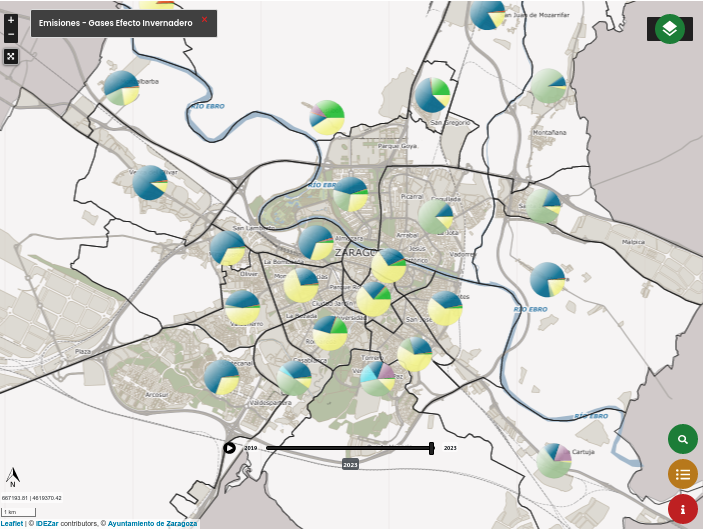Open the Ayuntamiento de Zaragoza link
Image resolution: width=703 pixels, height=529 pixels.
[x=152, y=523]
